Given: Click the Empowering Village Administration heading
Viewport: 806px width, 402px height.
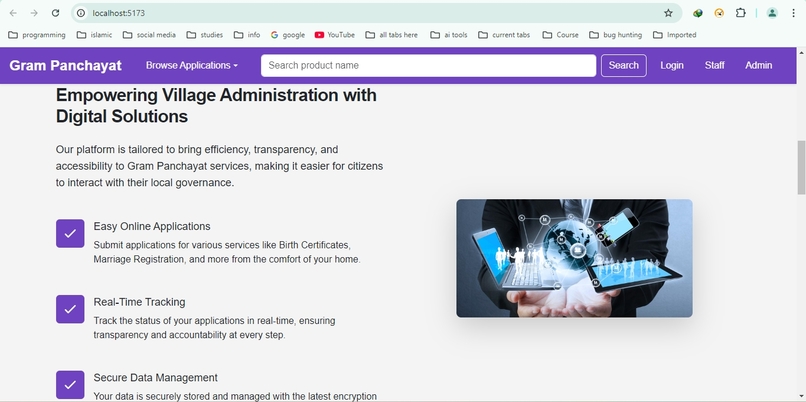Looking at the screenshot, I should tap(216, 105).
